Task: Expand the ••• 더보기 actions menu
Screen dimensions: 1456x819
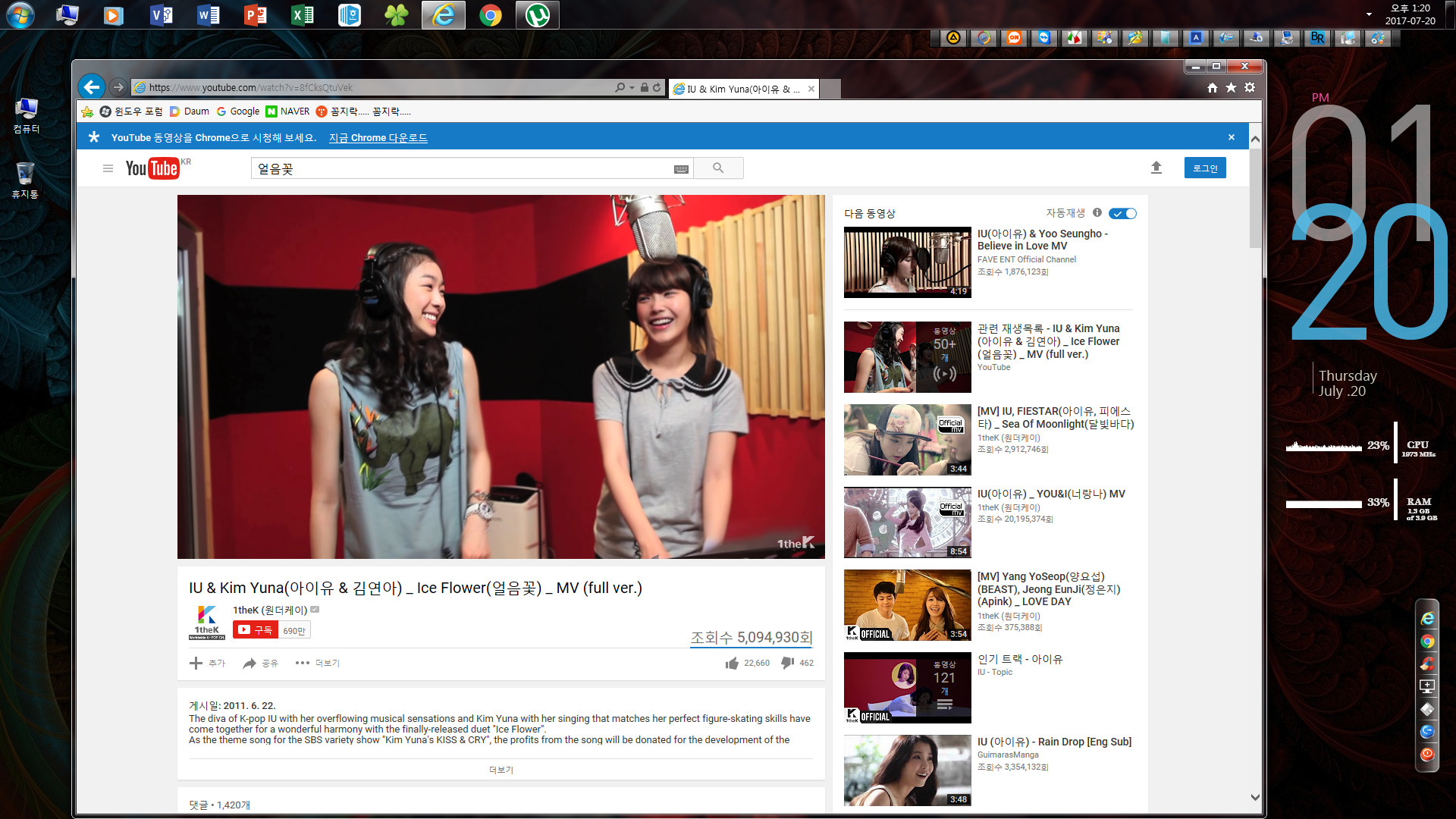Action: (x=317, y=664)
